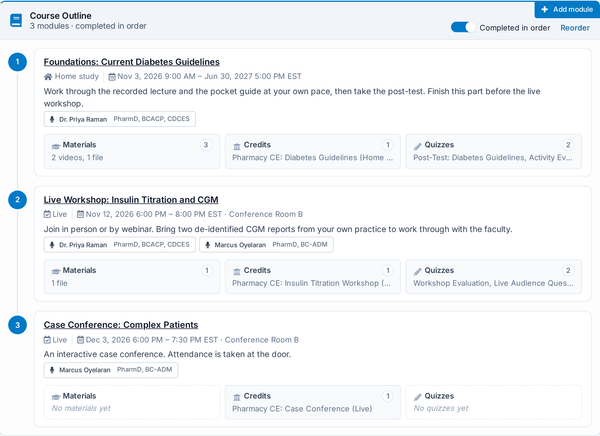This screenshot has height=436, width=600.
Task: Click the calendar icon beside Nov 3, 2026
Action: coord(112,77)
